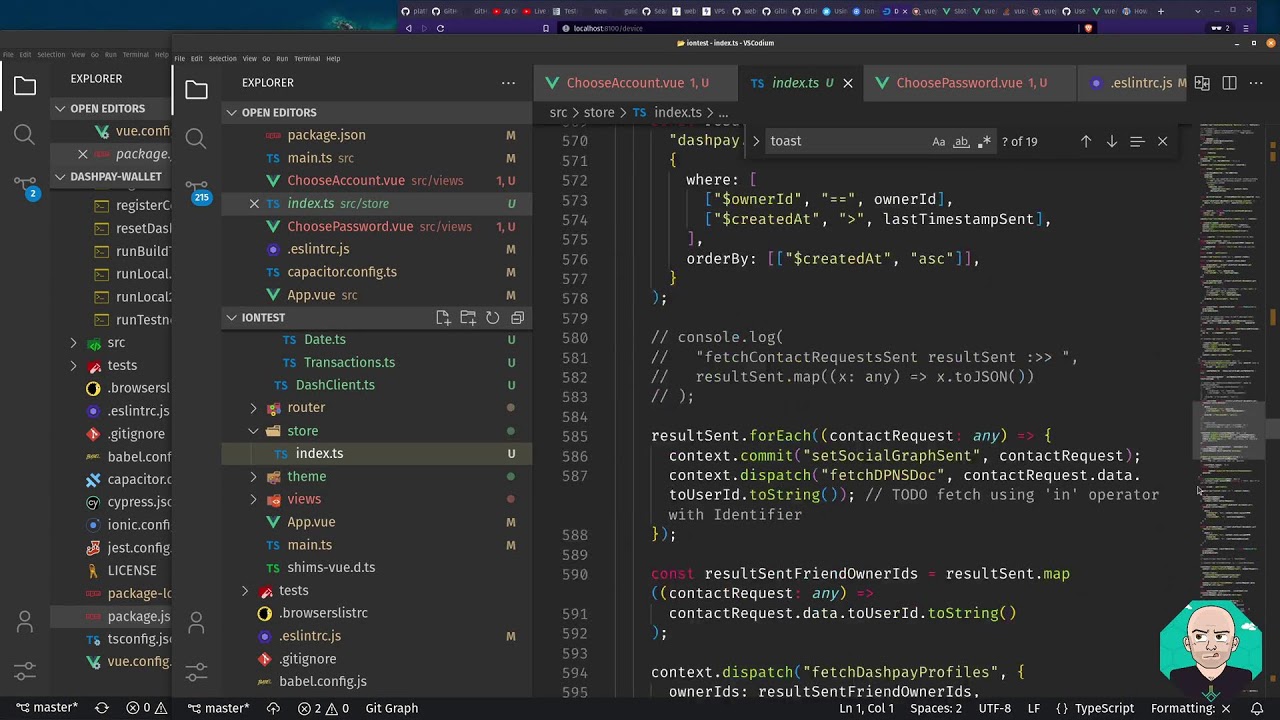The image size is (1280, 720).
Task: Go to next match in find widget
Action: [1111, 141]
